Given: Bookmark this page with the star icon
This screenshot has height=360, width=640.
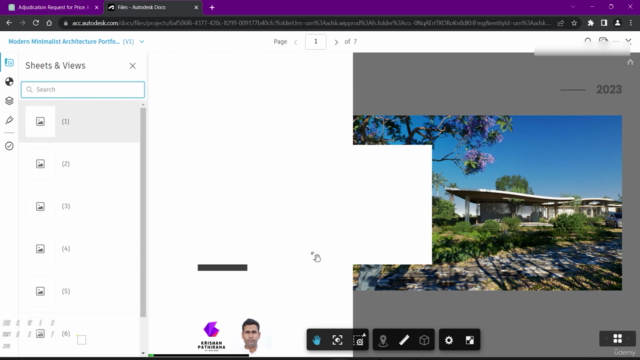Looking at the screenshot, I should tap(574, 23).
